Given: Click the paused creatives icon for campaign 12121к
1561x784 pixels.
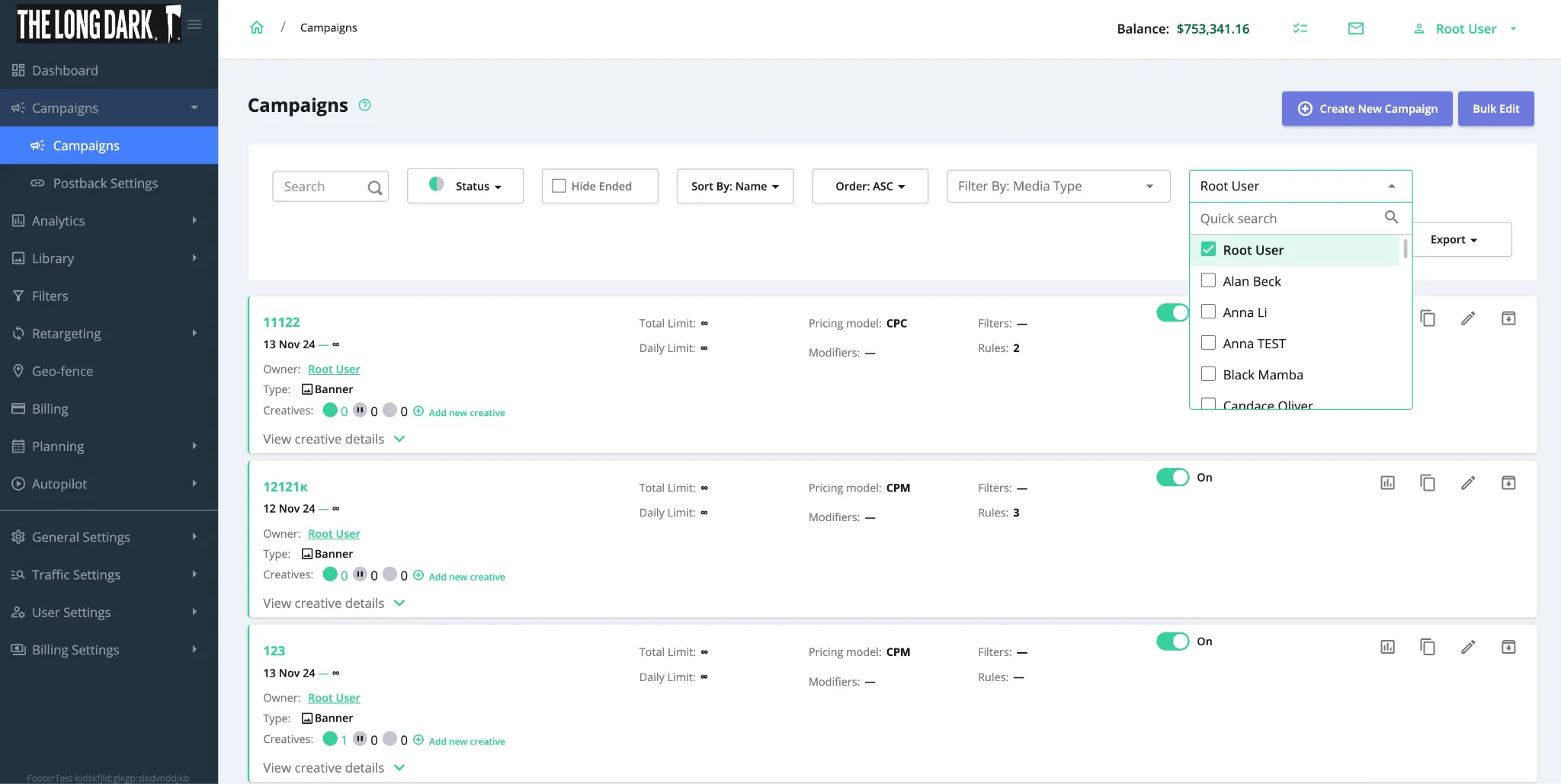Looking at the screenshot, I should point(360,574).
